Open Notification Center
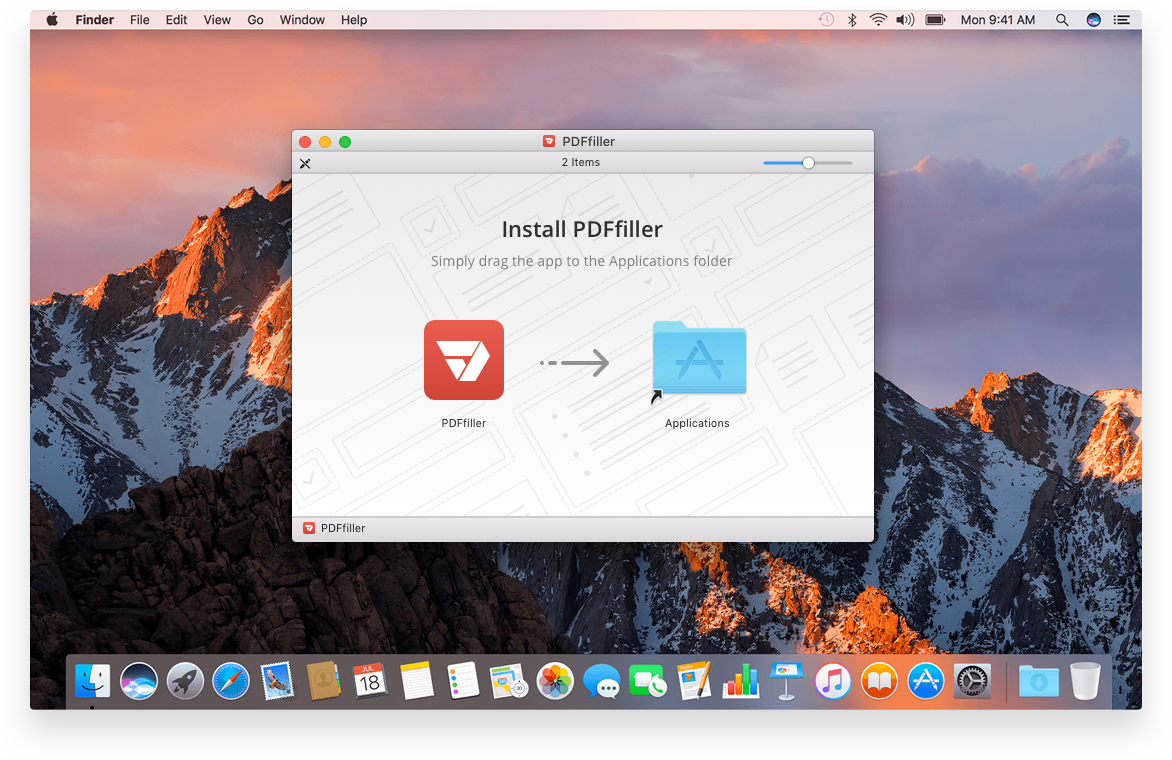Image resolution: width=1172 pixels, height=760 pixels. (1122, 20)
